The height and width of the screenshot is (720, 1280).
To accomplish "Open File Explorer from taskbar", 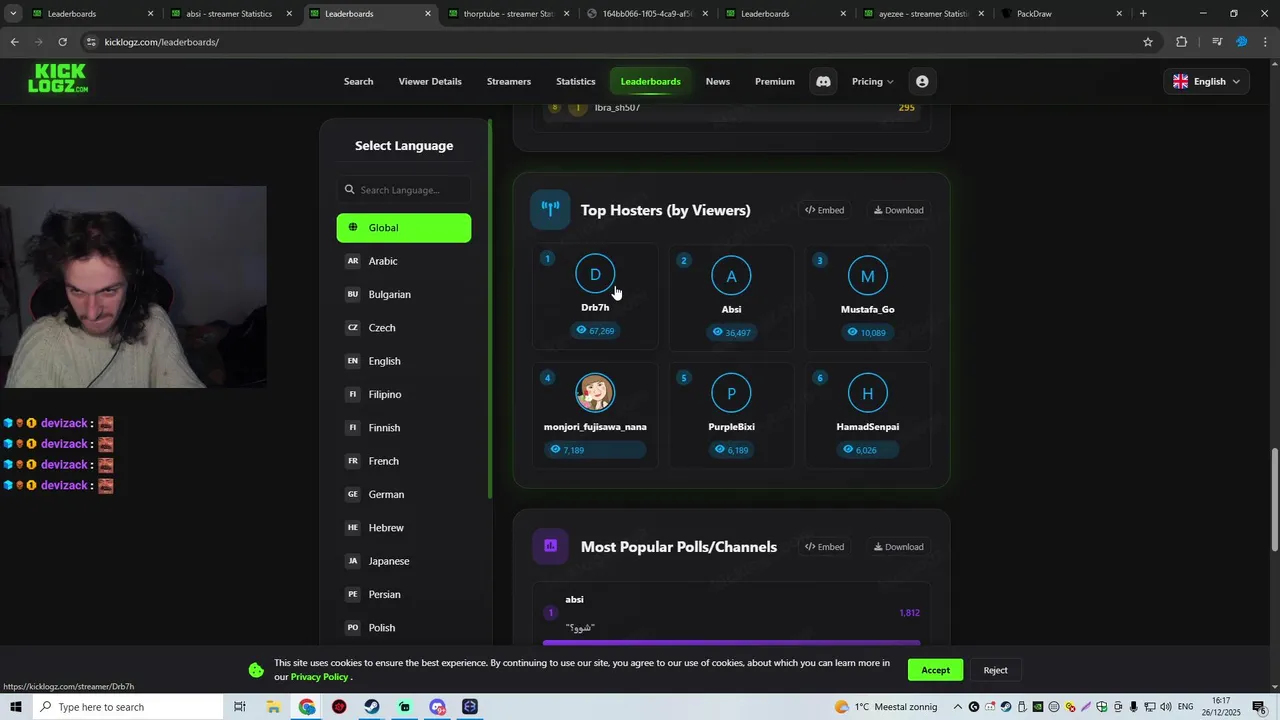I will pos(273,707).
